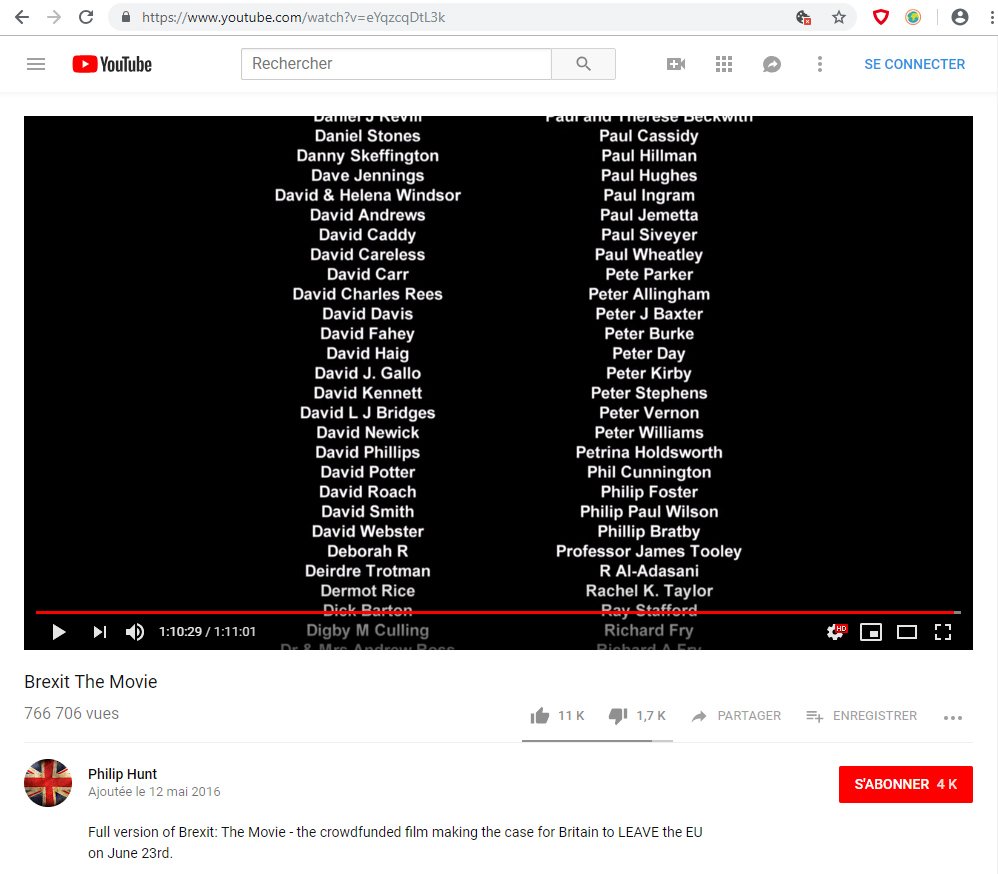Open the YouTube apps grid

724,64
